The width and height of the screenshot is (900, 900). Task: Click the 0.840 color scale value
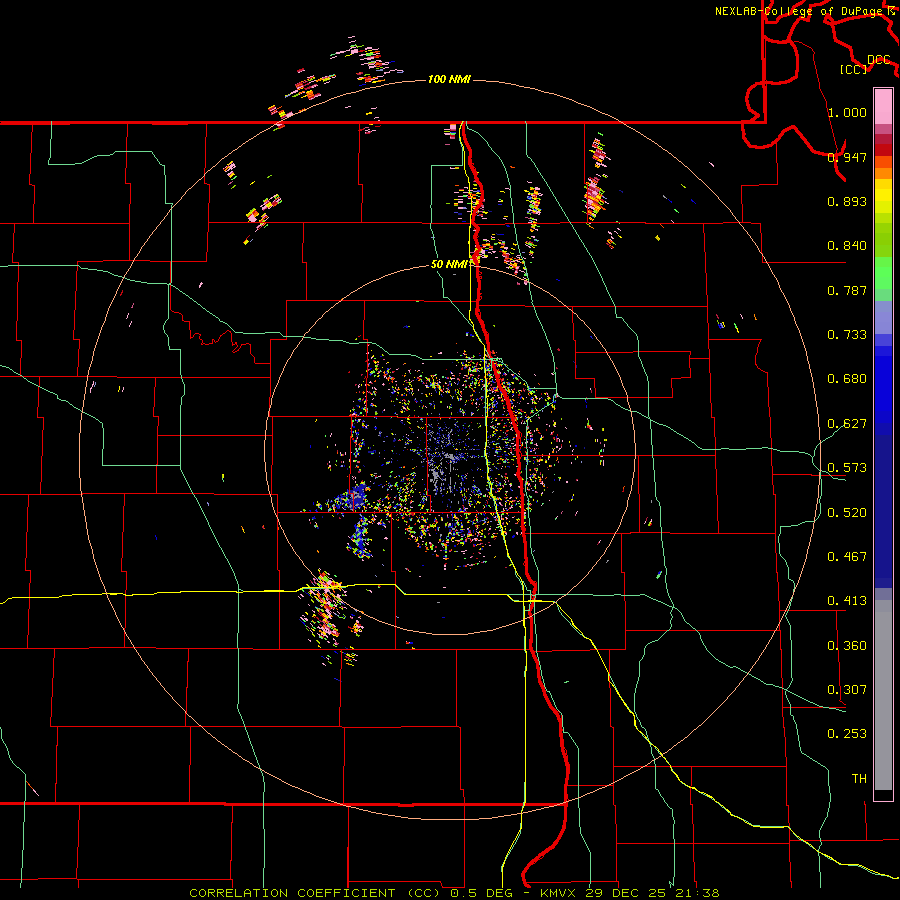click(847, 246)
